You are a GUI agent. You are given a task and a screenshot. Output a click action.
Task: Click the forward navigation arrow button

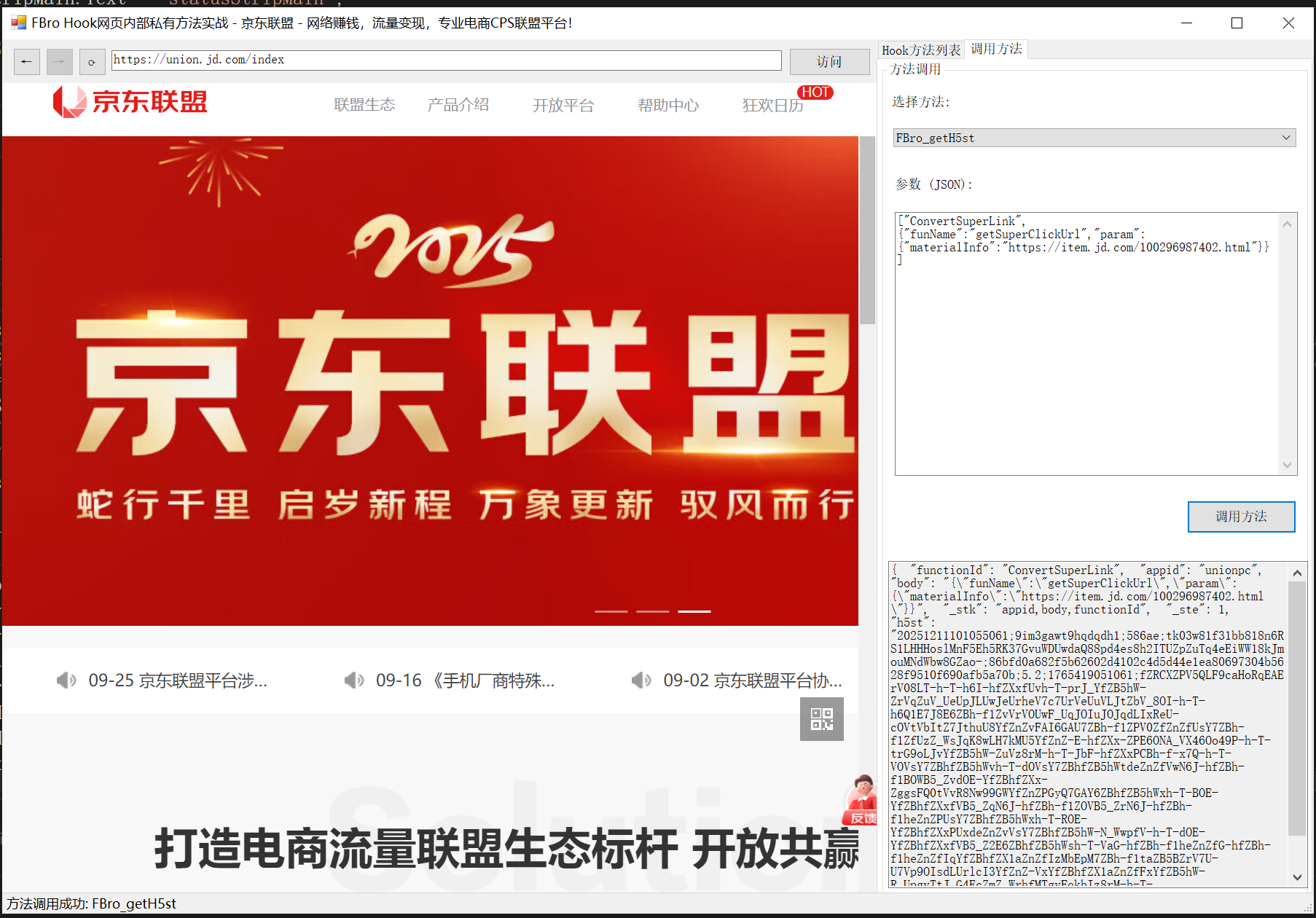point(59,62)
